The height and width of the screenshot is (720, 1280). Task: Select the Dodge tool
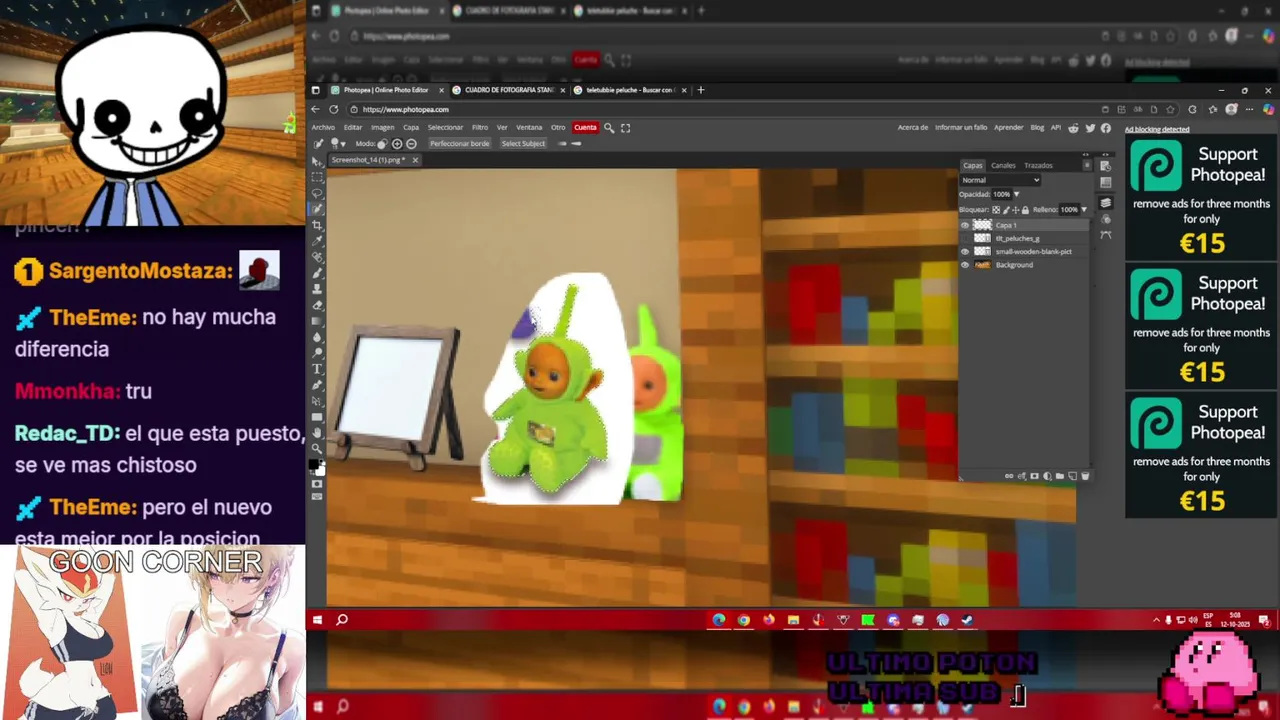pyautogui.click(x=317, y=353)
